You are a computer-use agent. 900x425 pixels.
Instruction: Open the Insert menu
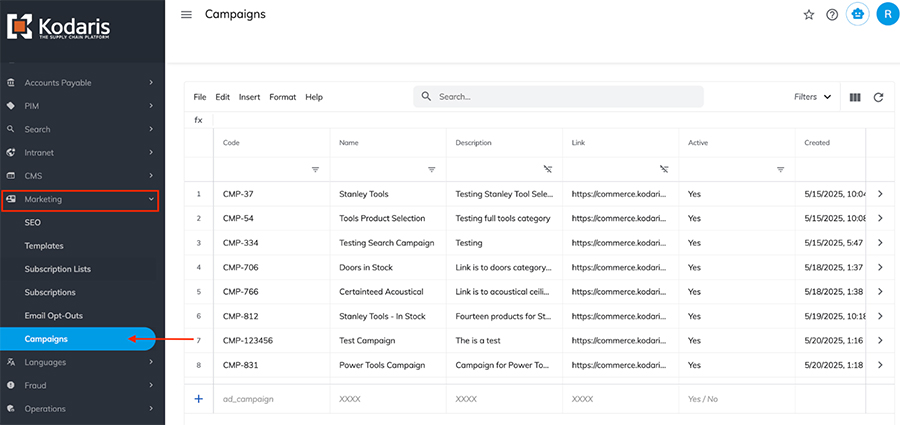250,97
